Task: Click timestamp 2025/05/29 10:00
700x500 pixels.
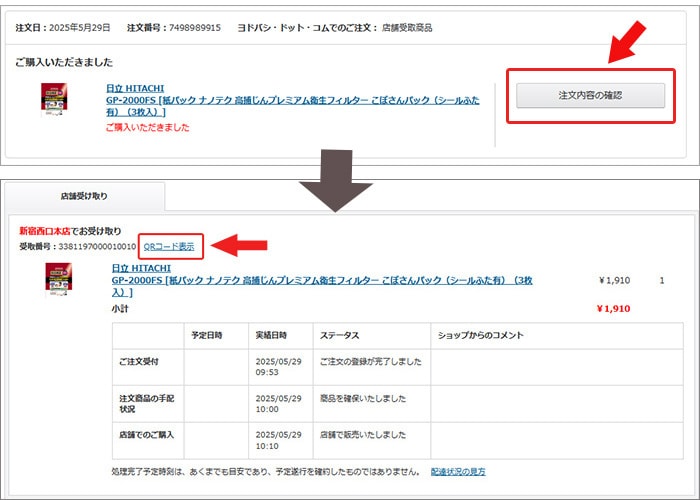Action: pyautogui.click(x=278, y=404)
